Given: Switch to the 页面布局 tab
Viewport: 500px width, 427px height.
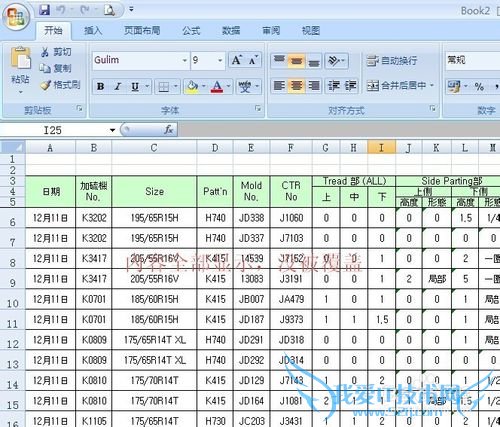Looking at the screenshot, I should tap(142, 31).
